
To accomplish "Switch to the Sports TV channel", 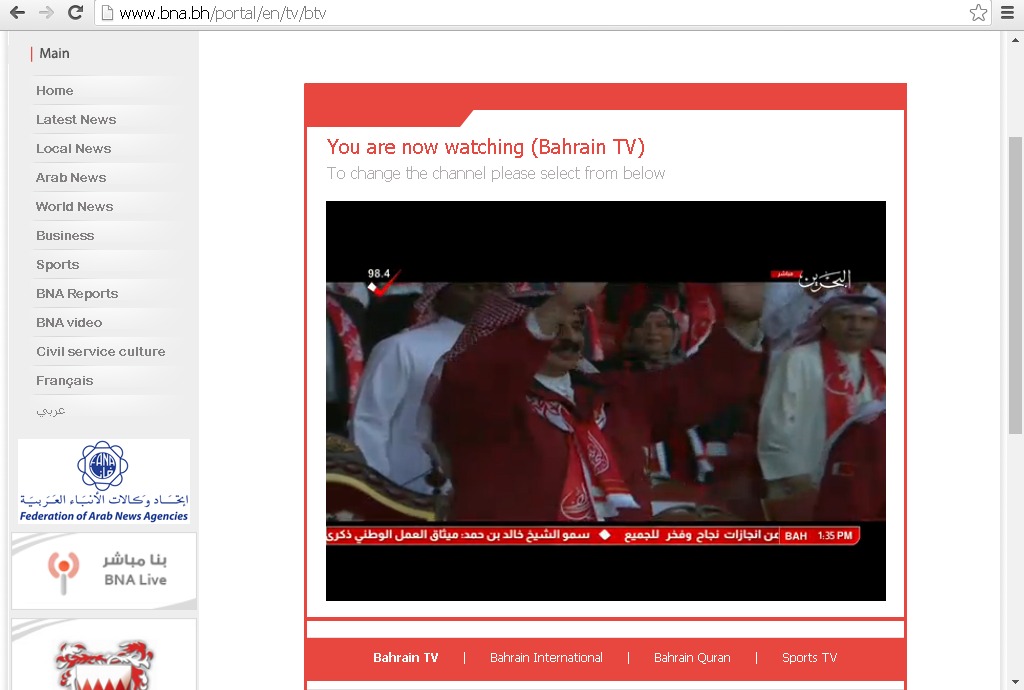I will pyautogui.click(x=809, y=658).
